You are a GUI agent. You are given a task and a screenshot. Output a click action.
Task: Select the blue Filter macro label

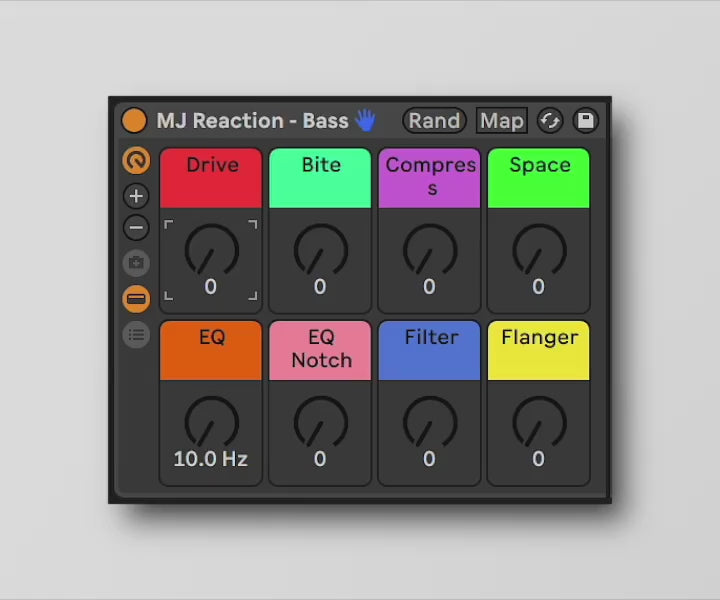coord(429,351)
